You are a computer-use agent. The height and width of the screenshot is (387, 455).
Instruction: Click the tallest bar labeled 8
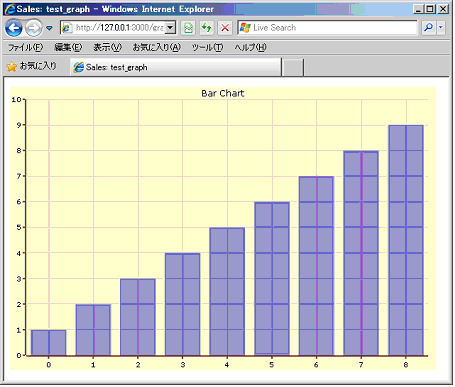[x=406, y=240]
